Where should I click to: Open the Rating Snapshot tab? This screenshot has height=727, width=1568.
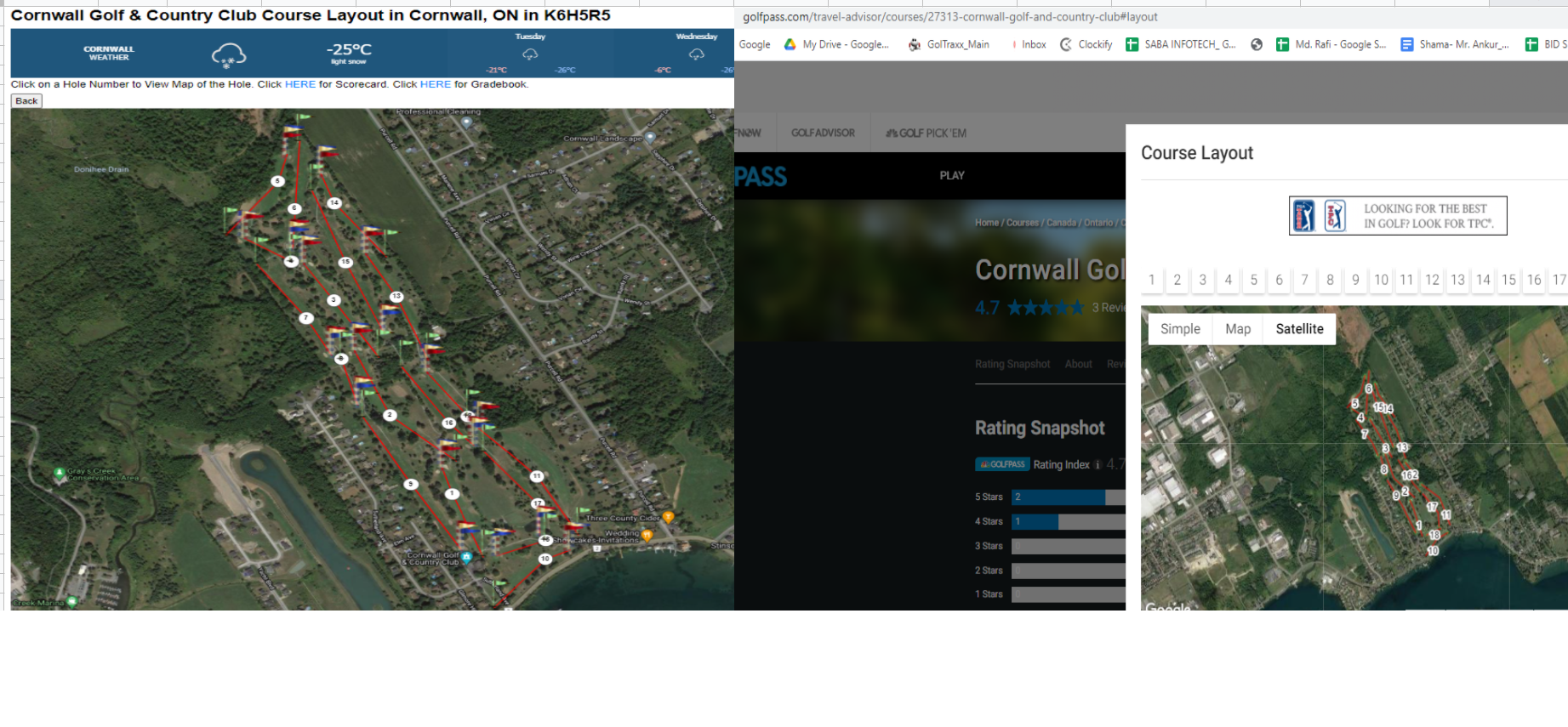1012,364
